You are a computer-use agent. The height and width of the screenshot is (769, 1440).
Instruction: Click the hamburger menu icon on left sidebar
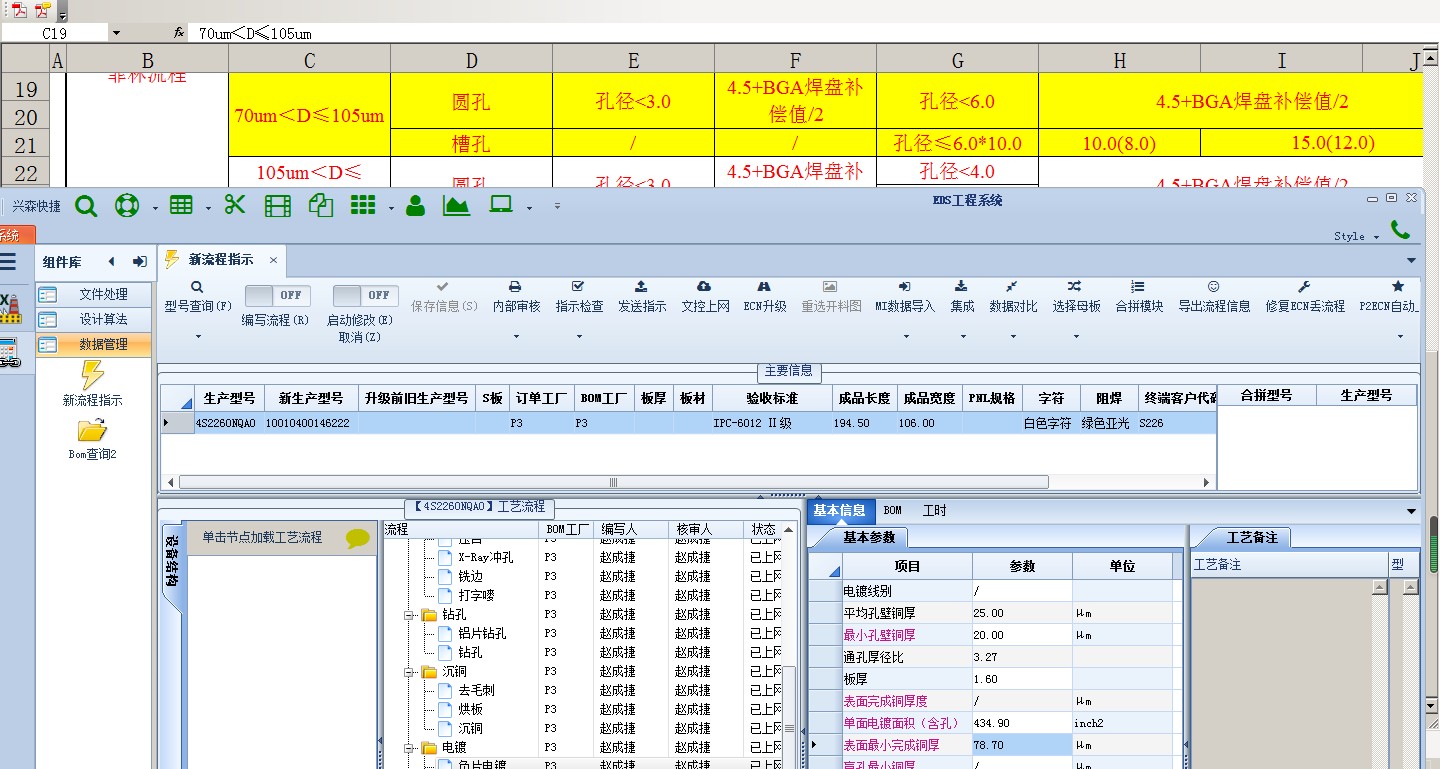pos(8,262)
